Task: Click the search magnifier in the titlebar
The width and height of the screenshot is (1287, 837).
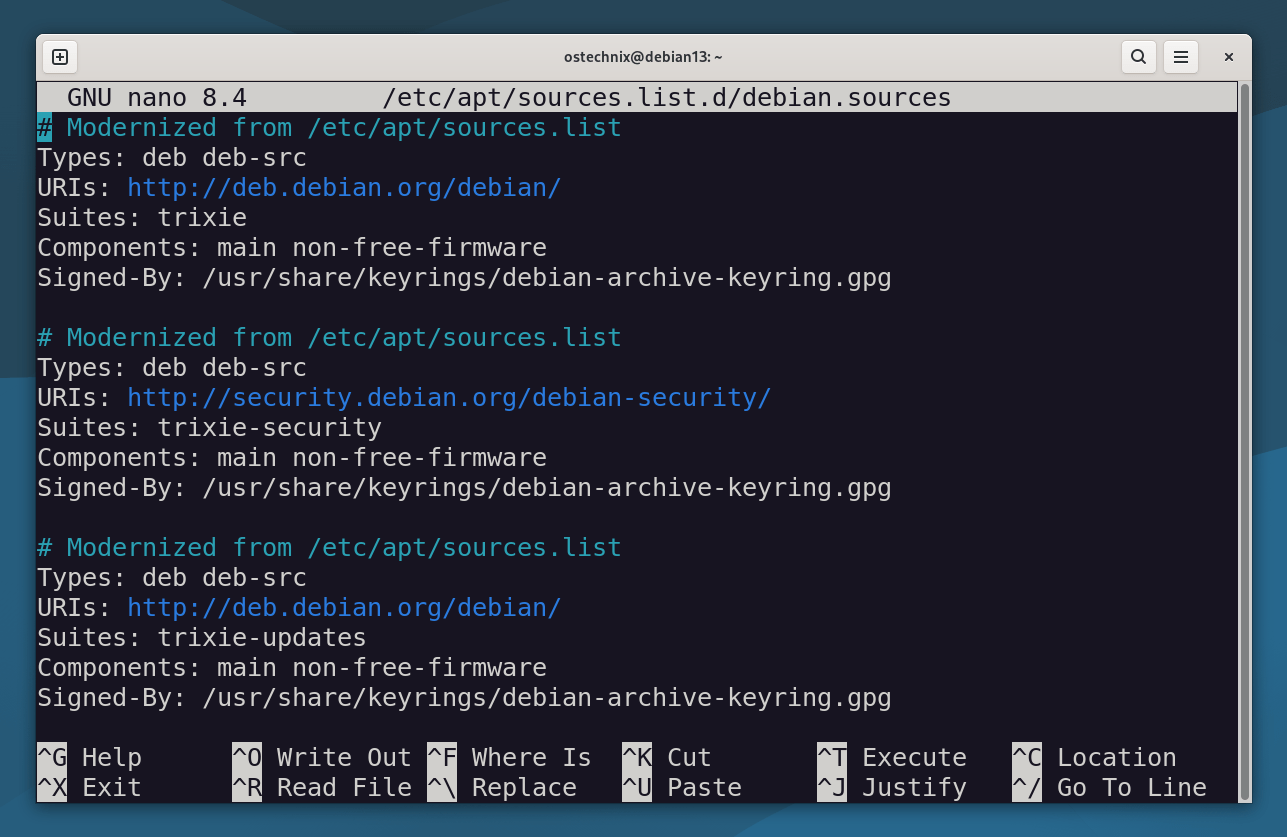Action: (1138, 56)
